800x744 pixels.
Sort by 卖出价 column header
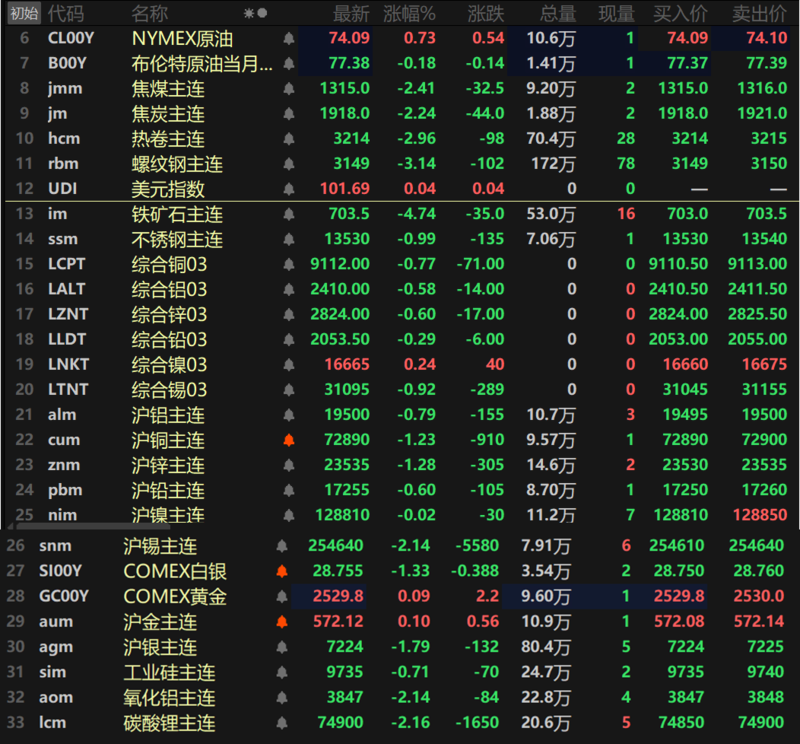tap(760, 14)
